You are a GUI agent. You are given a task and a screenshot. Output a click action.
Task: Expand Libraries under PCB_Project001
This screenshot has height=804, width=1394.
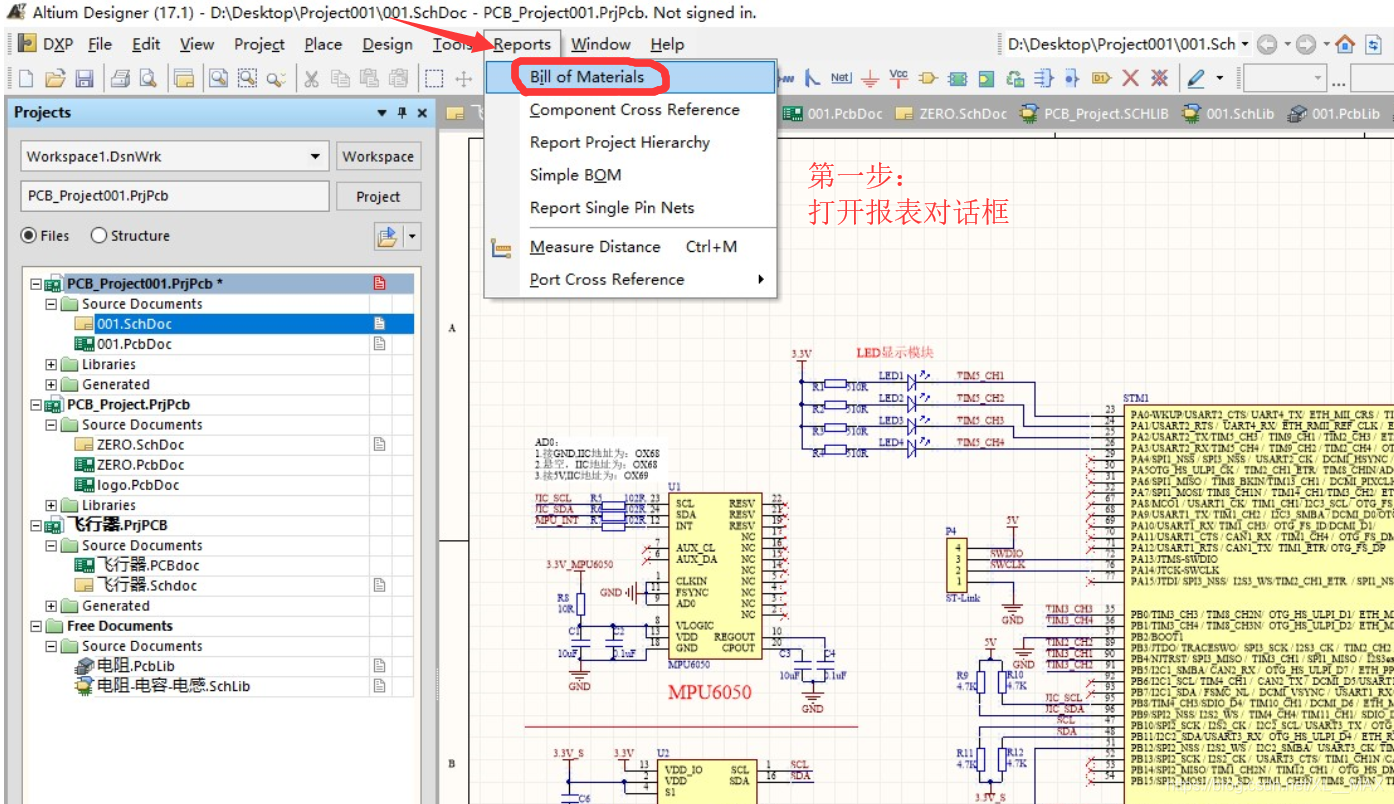tap(51, 365)
